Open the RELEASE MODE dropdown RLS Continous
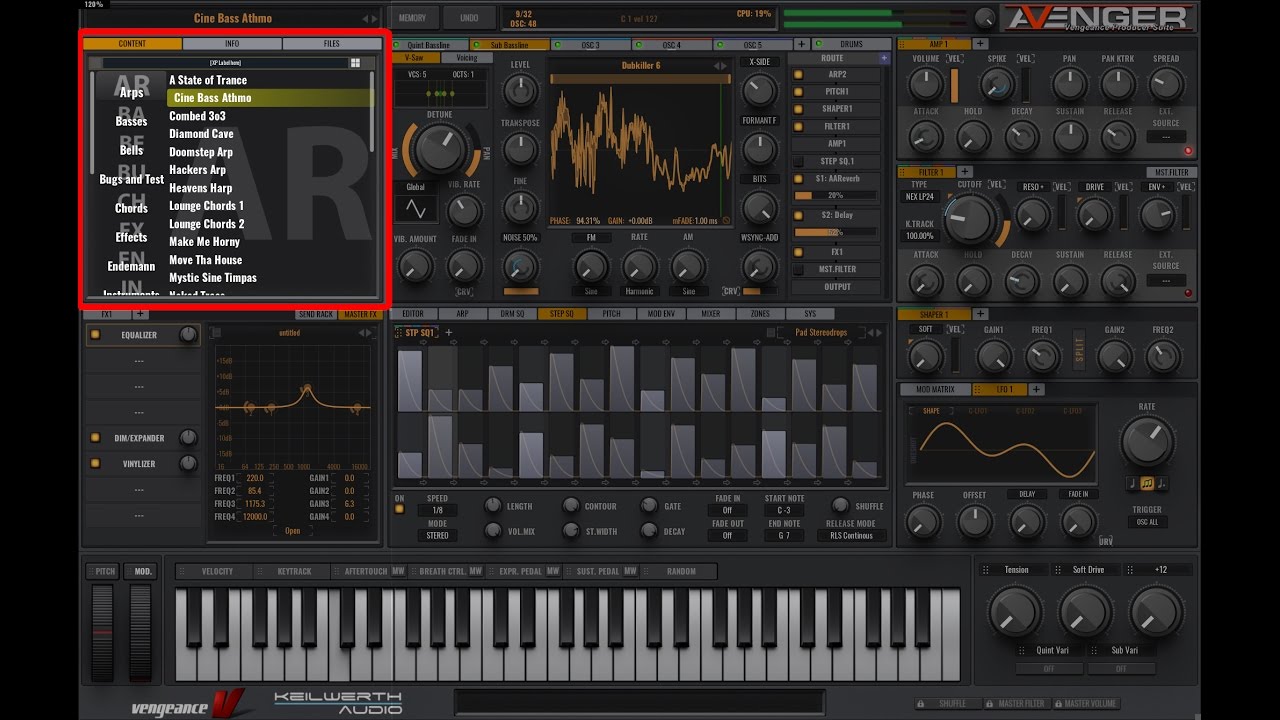 point(851,535)
